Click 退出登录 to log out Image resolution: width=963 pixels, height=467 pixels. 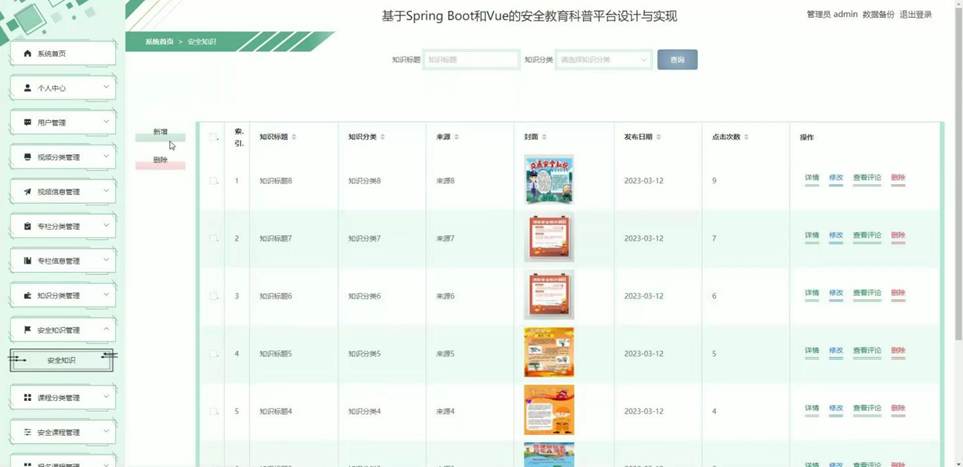(915, 15)
